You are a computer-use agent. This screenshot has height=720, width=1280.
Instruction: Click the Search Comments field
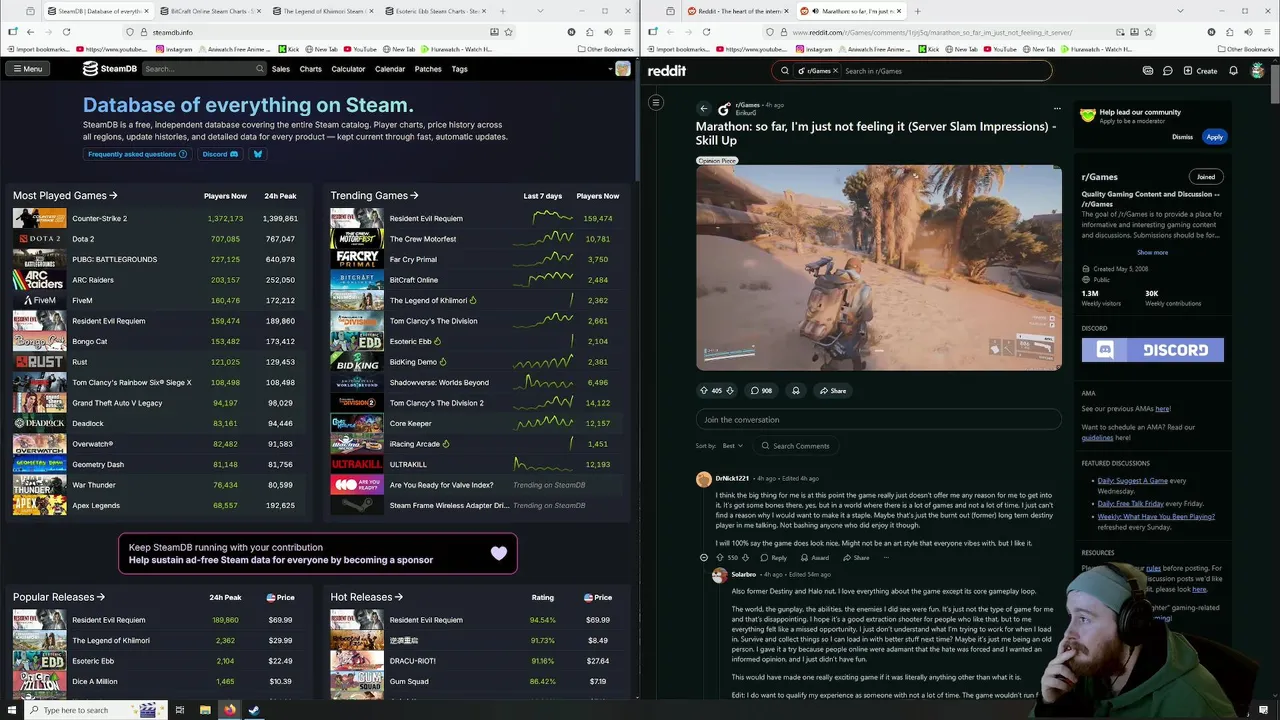[797, 446]
